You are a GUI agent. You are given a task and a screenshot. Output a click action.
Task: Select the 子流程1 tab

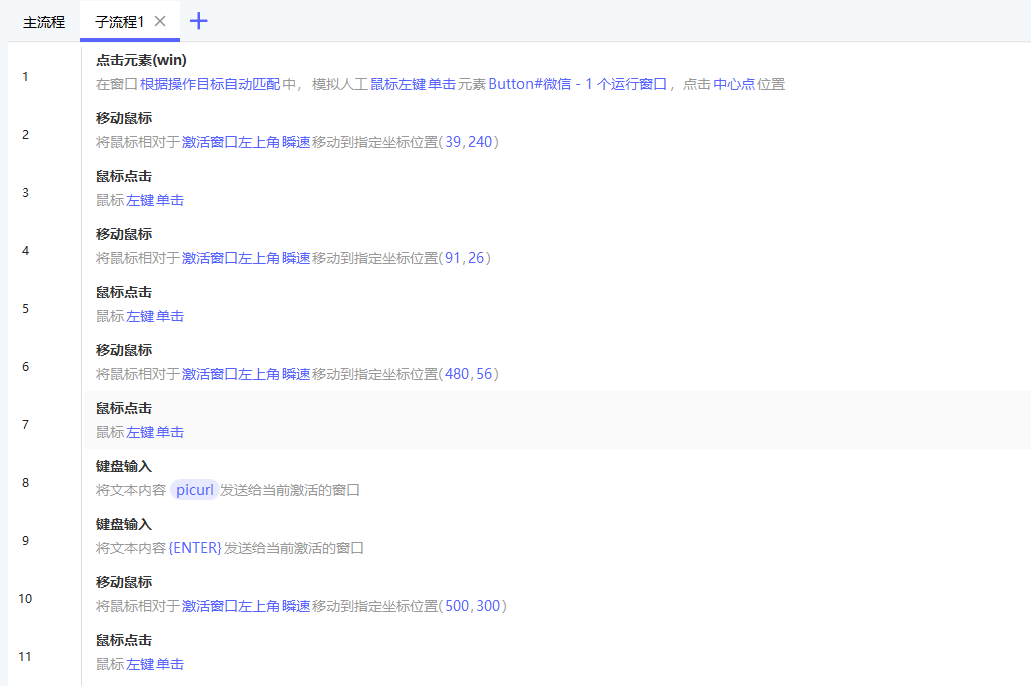tap(119, 21)
